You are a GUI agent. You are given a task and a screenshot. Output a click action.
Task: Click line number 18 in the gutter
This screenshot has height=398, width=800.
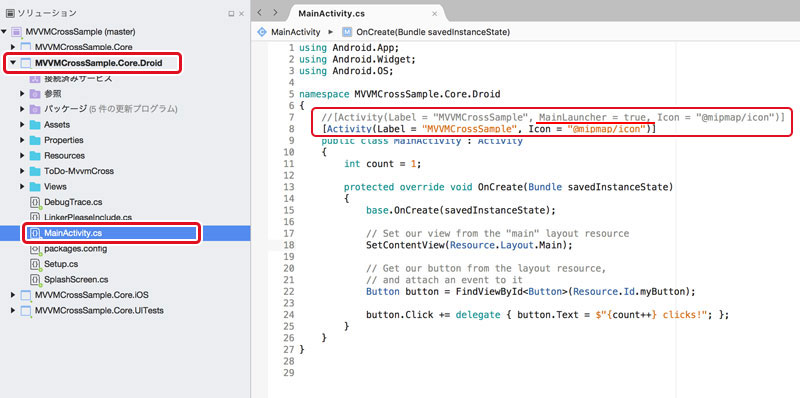point(288,245)
